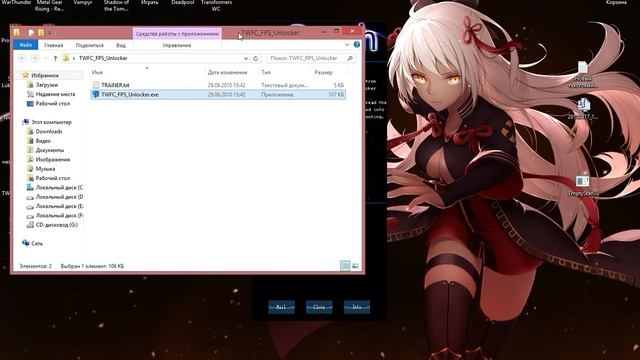
Task: Open Рабочий стол under Этот компьютер
Action: (53, 178)
